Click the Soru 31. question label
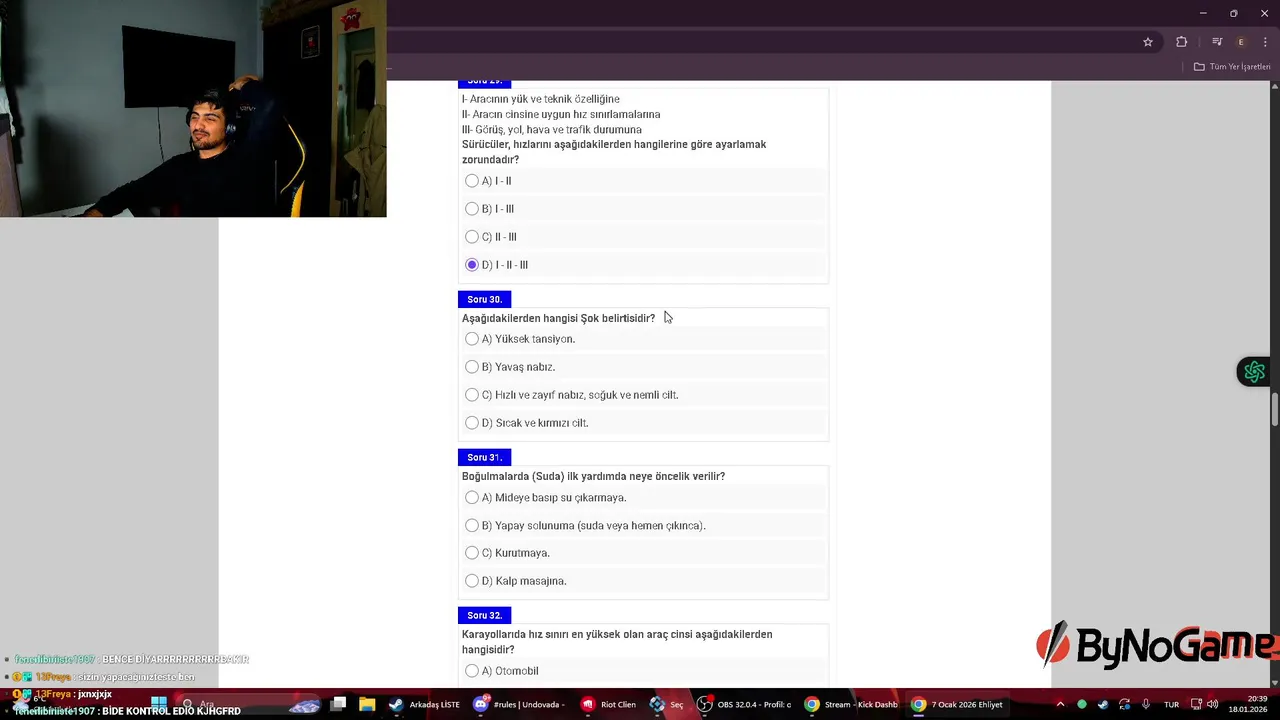This screenshot has height=720, width=1280. [485, 457]
